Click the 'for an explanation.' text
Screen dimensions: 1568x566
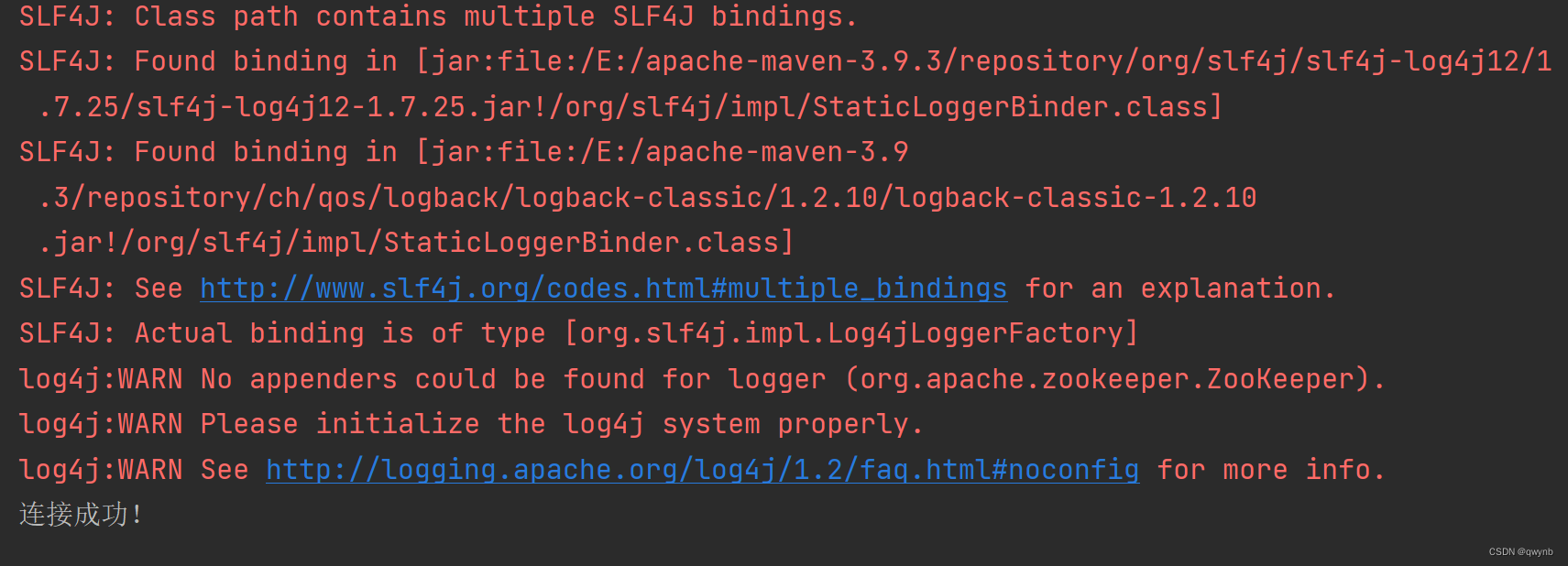[1179, 288]
